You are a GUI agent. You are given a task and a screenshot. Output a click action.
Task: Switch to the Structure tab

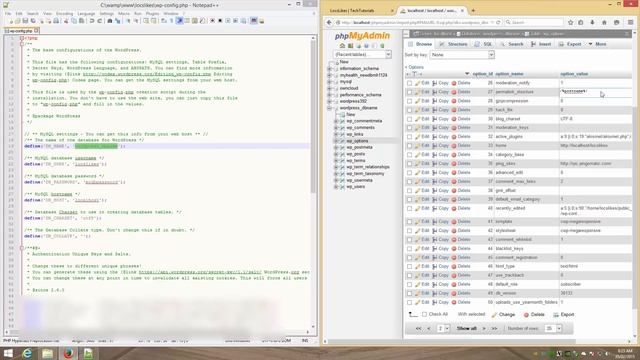(x=453, y=44)
